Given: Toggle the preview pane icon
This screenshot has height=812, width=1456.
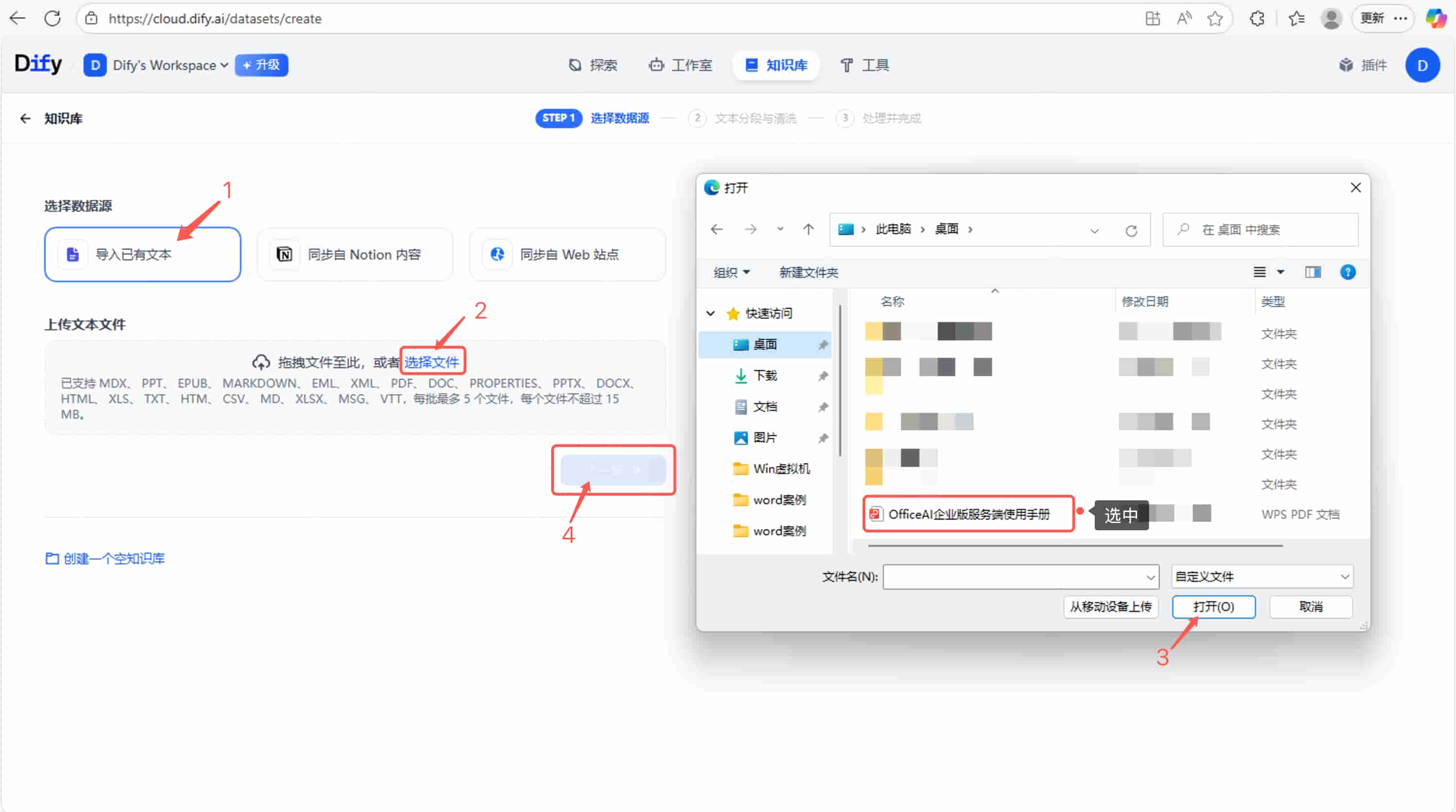Looking at the screenshot, I should coord(1312,272).
